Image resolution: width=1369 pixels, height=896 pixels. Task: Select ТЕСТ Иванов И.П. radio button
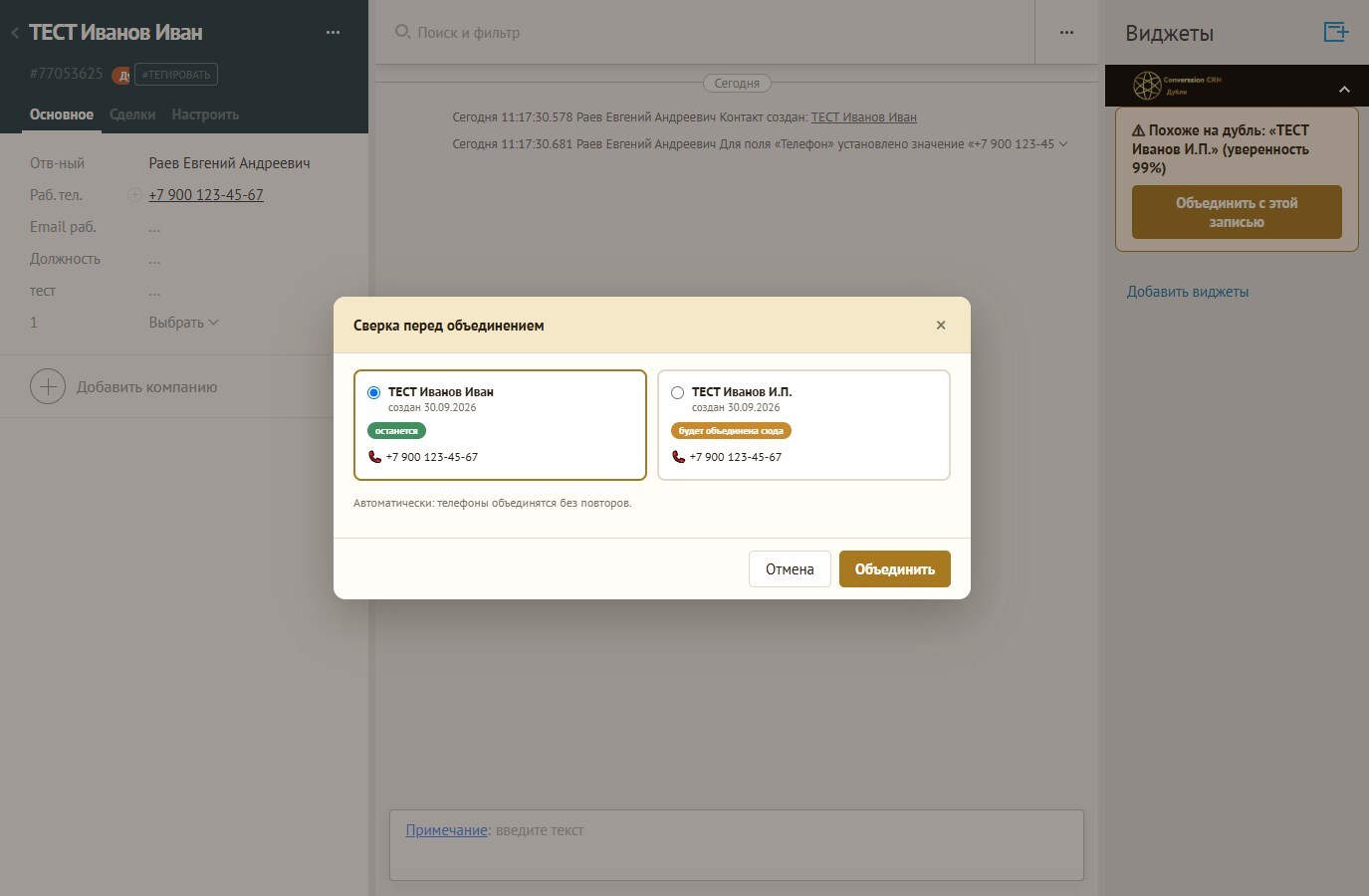coord(678,392)
